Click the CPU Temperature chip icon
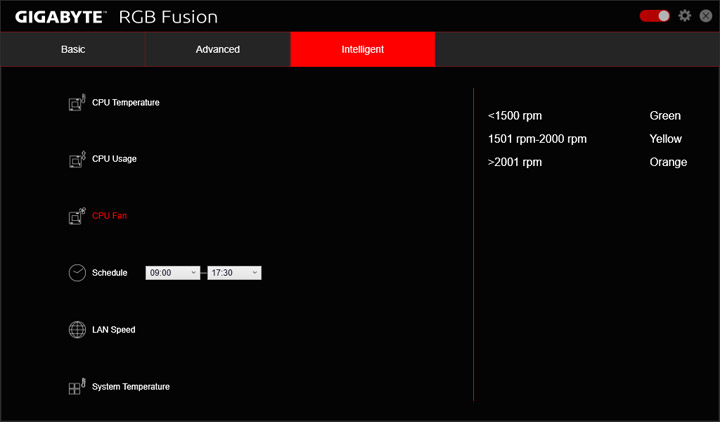720x422 pixels. (77, 103)
